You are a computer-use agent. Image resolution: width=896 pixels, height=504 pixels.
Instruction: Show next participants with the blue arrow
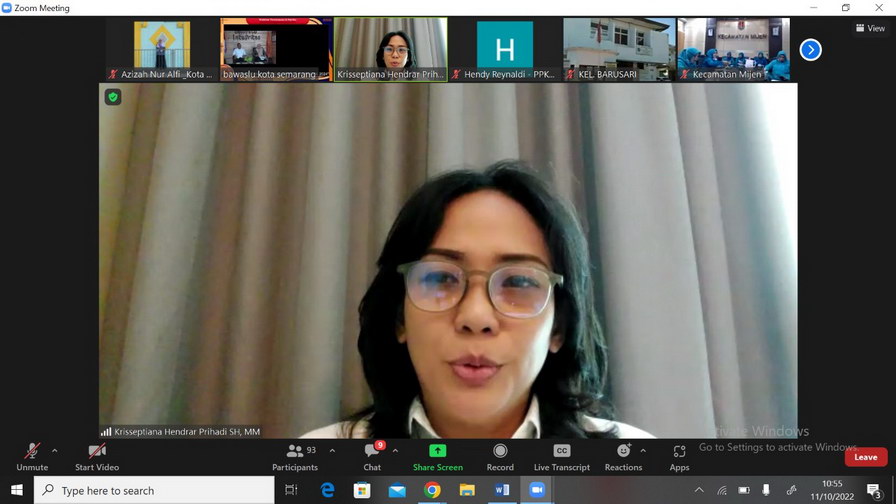tap(810, 50)
